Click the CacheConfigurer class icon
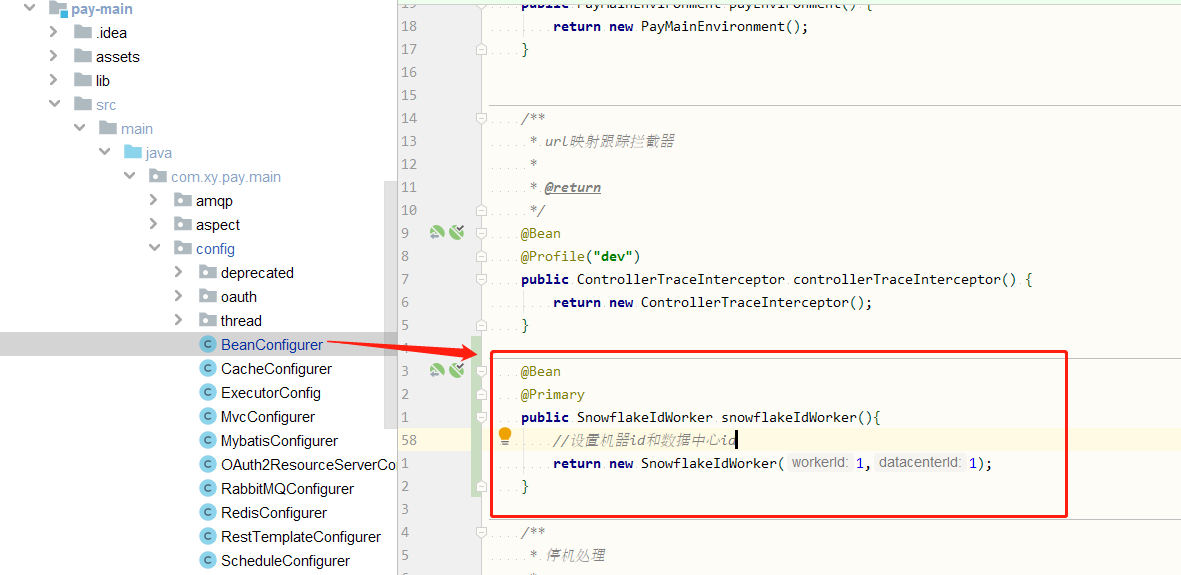Screen dimensions: 1181x575 click(x=207, y=369)
